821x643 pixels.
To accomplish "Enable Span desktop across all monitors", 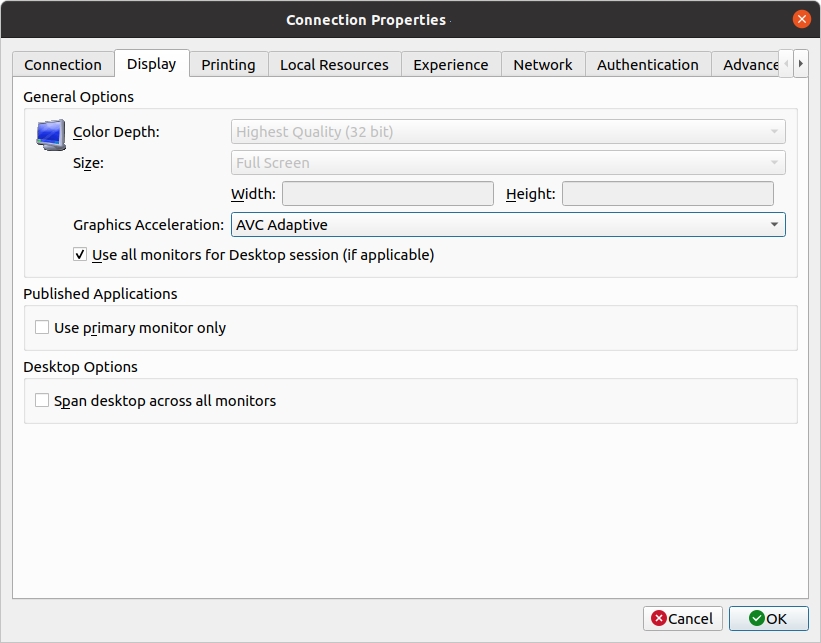I will (x=42, y=401).
